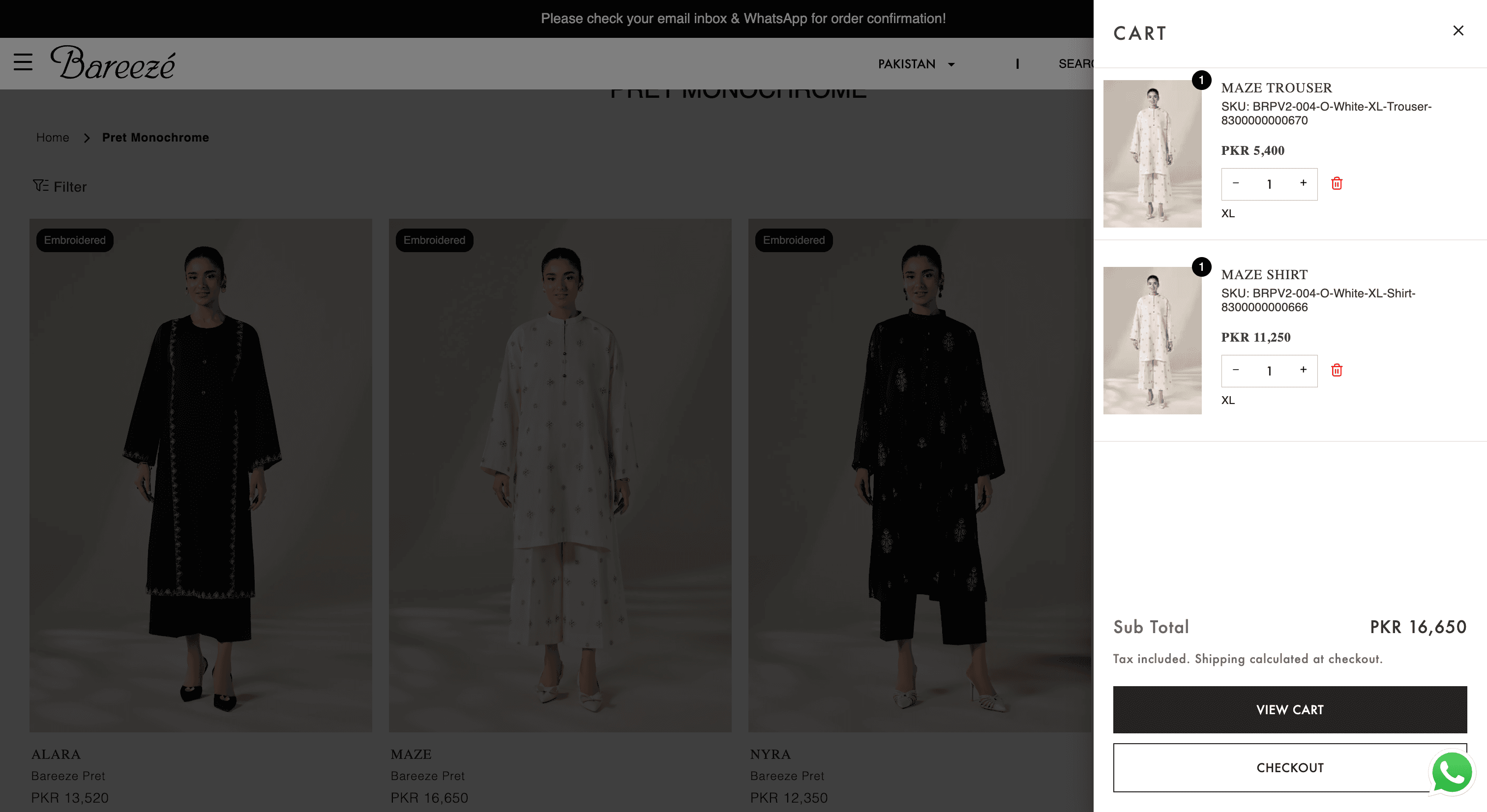Viewport: 1487px width, 812px height.
Task: Click the Maze Trouser SKU text
Action: [x=1326, y=113]
